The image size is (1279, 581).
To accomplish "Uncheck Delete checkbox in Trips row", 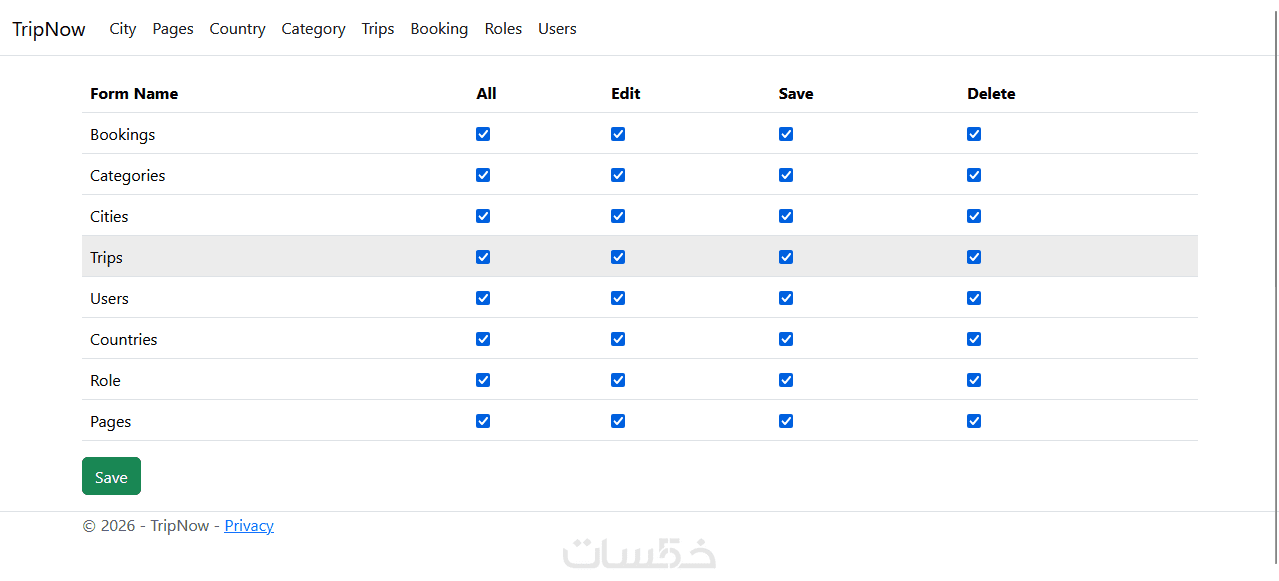I will point(974,257).
